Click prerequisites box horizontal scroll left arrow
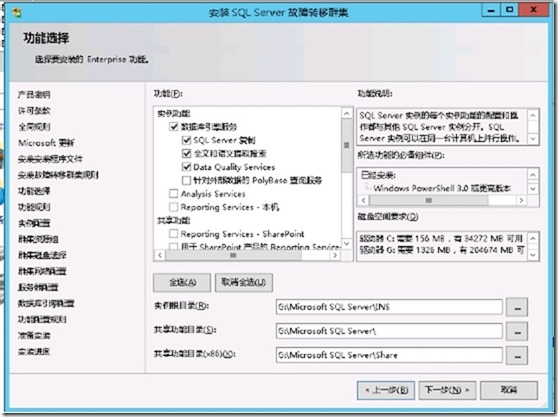 tap(363, 200)
